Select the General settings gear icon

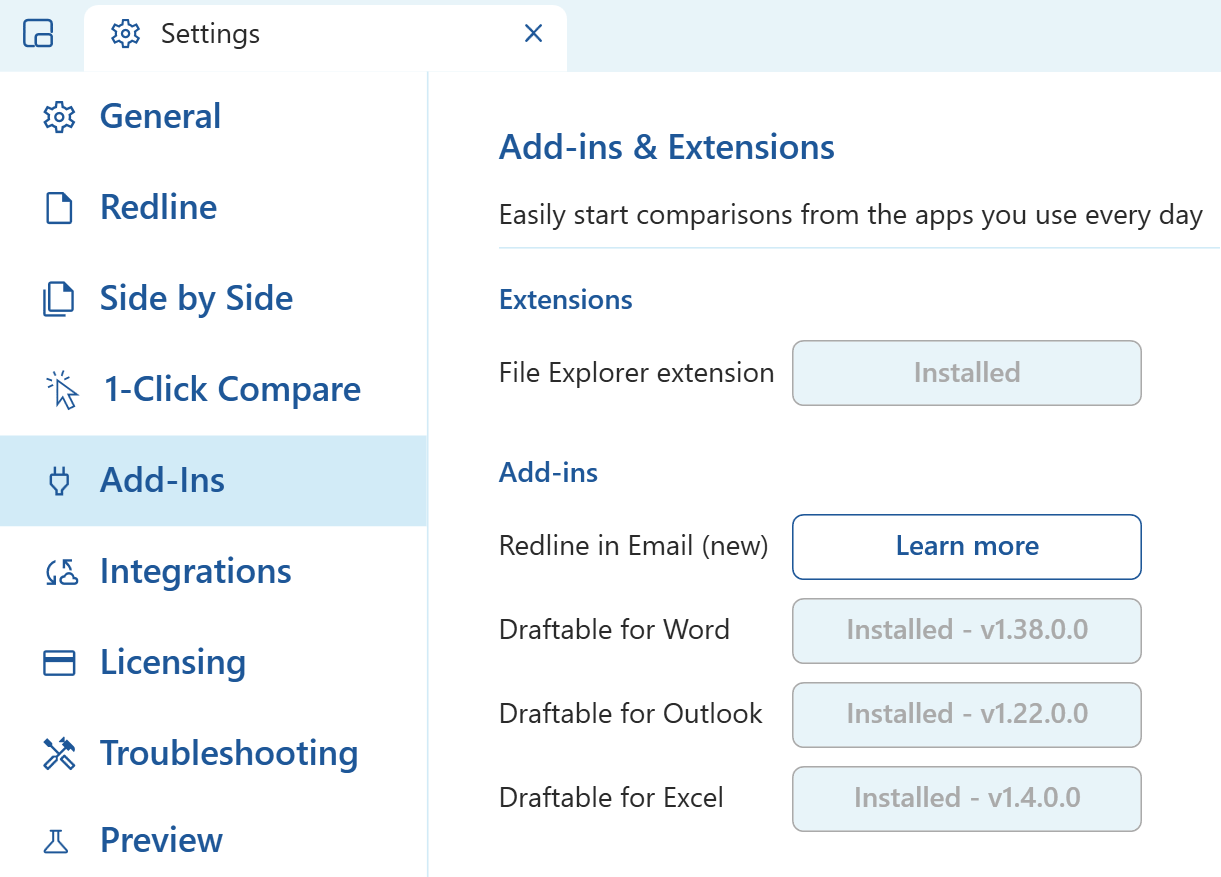pos(59,117)
